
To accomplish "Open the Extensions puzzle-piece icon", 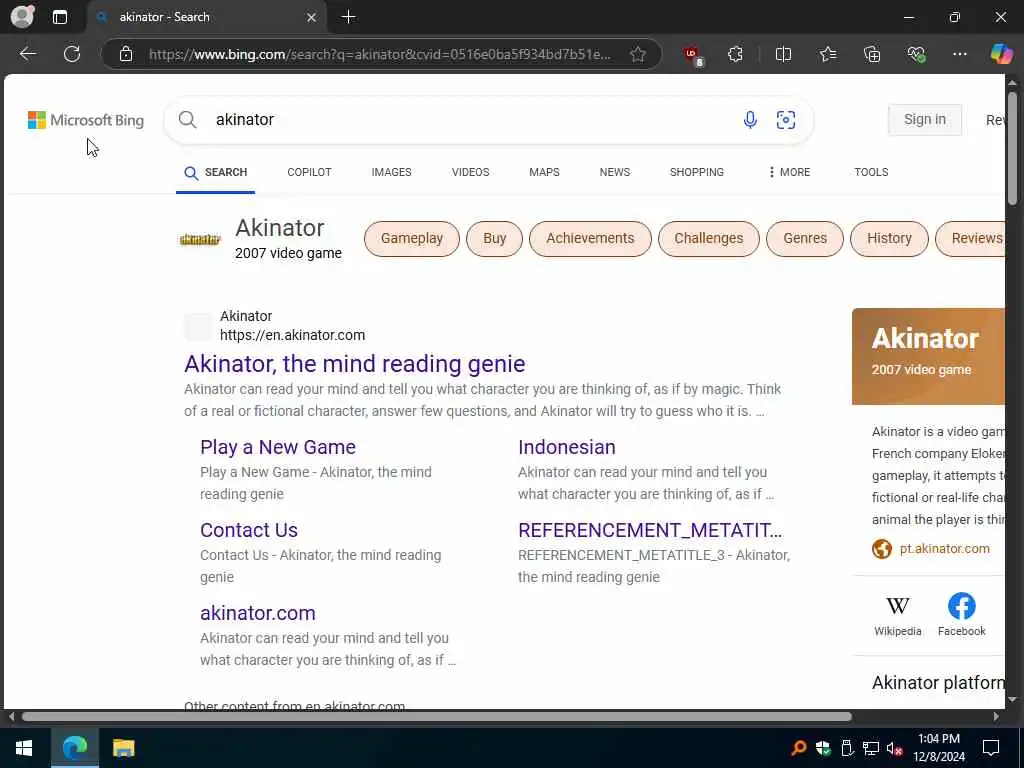I will (735, 54).
